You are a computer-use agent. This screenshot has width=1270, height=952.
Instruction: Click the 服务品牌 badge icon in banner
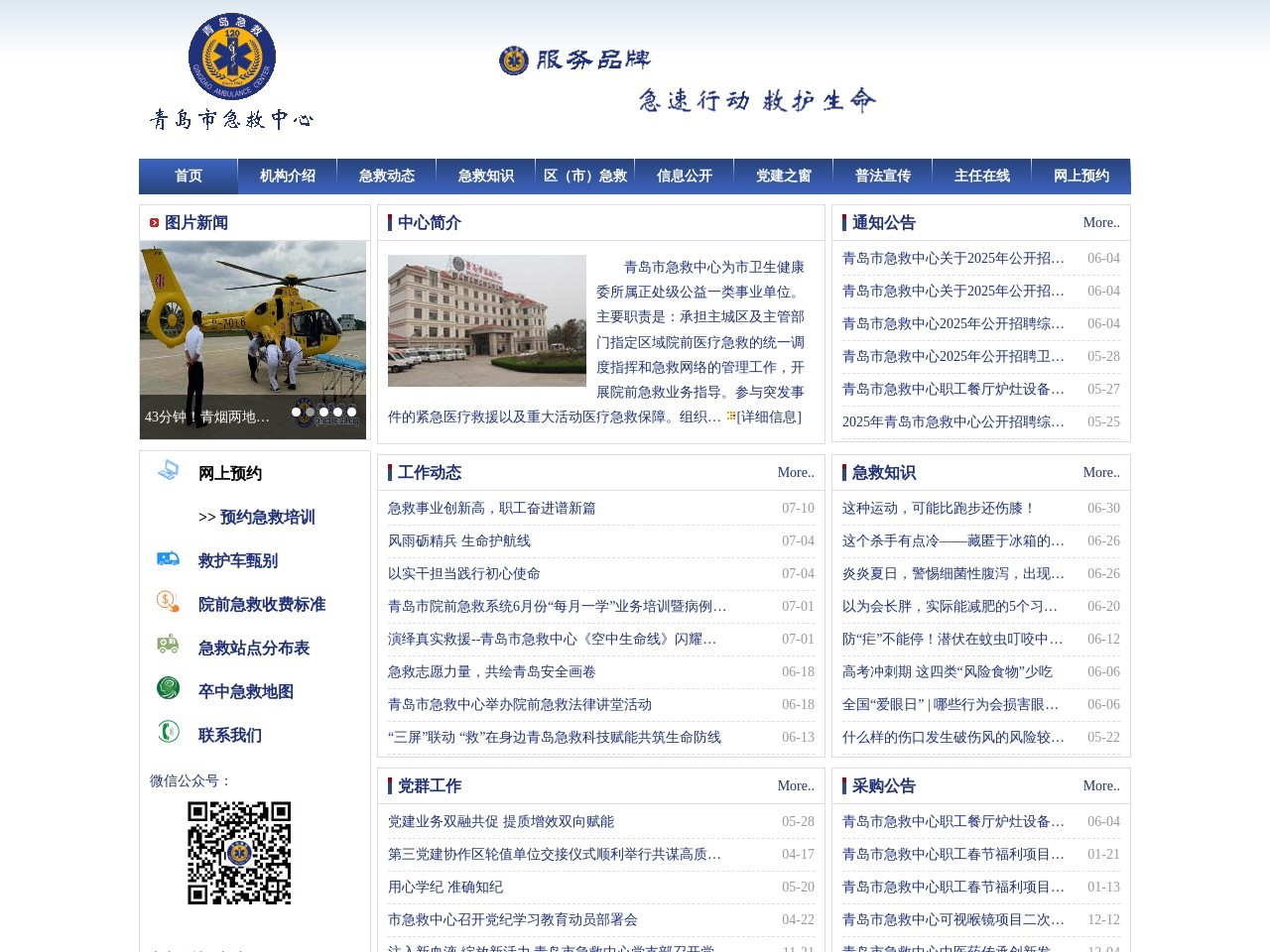tap(513, 60)
